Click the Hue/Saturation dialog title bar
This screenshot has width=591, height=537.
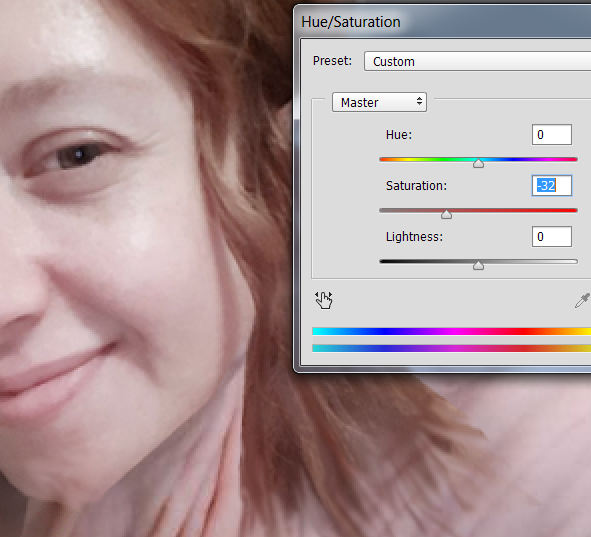tap(442, 21)
